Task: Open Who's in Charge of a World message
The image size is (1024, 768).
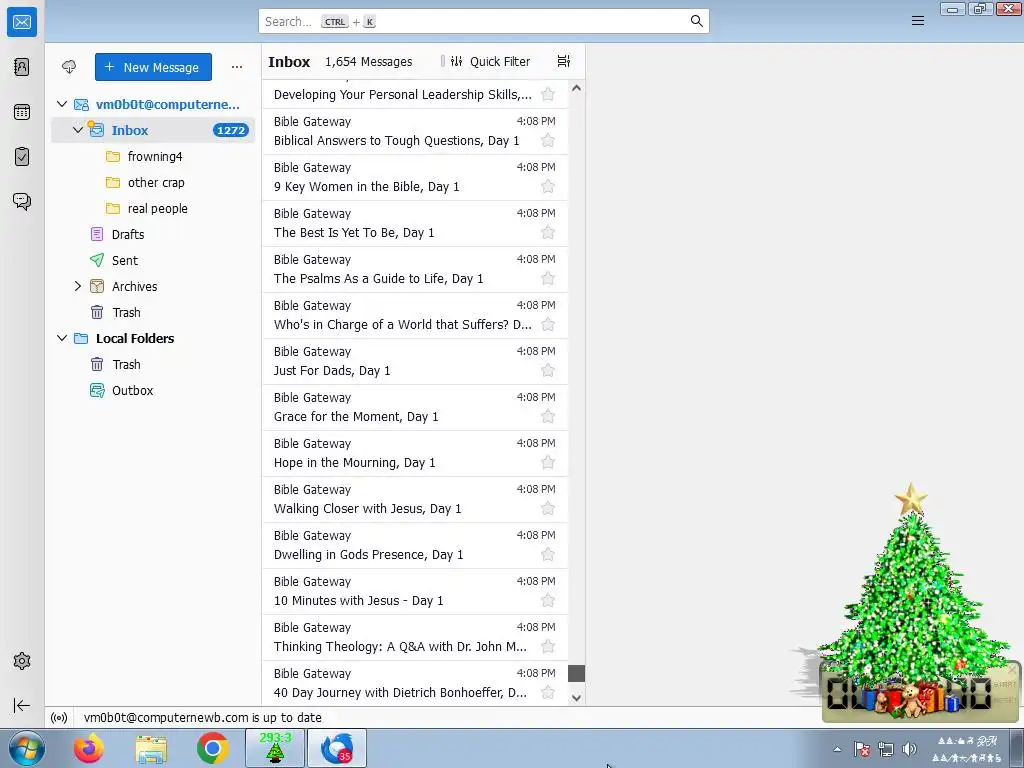Action: tap(415, 315)
